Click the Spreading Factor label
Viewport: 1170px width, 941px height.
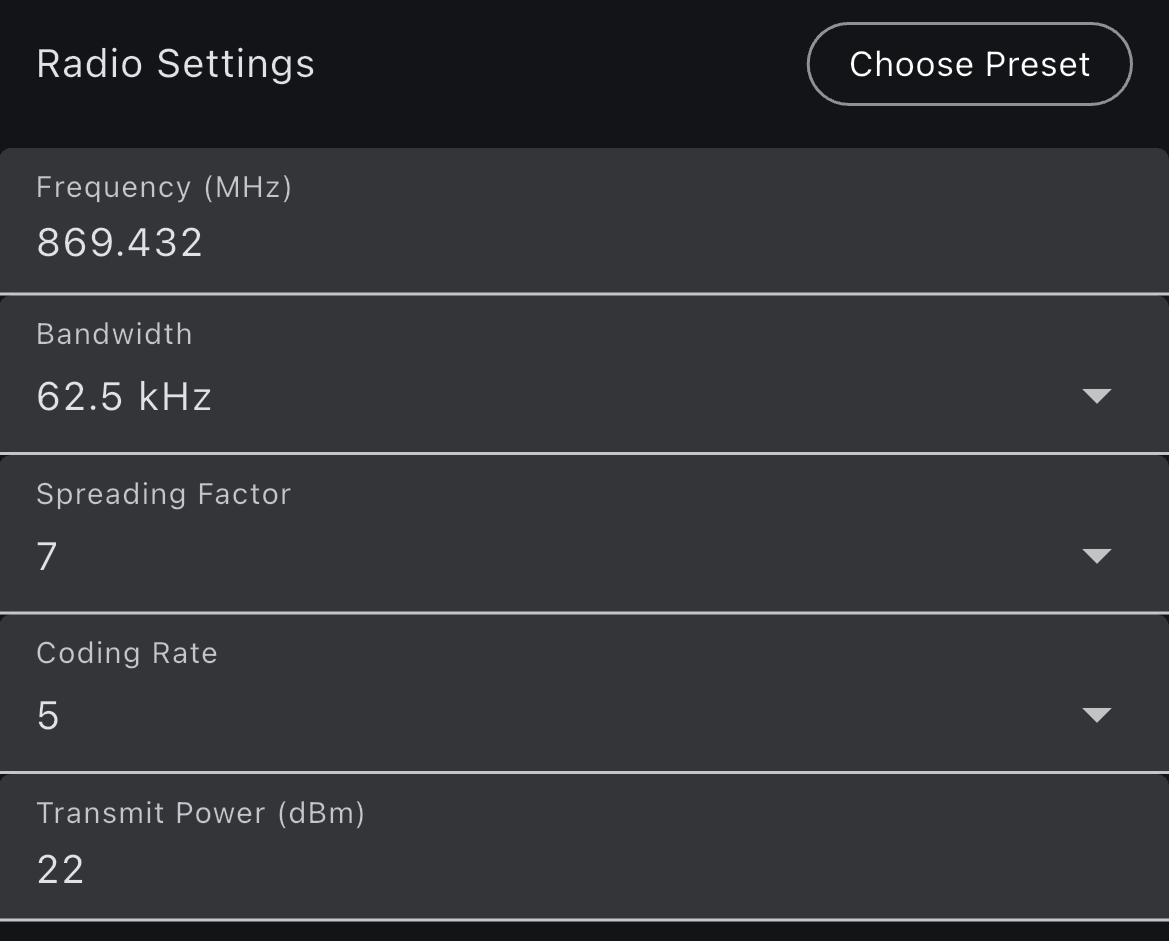click(x=164, y=494)
